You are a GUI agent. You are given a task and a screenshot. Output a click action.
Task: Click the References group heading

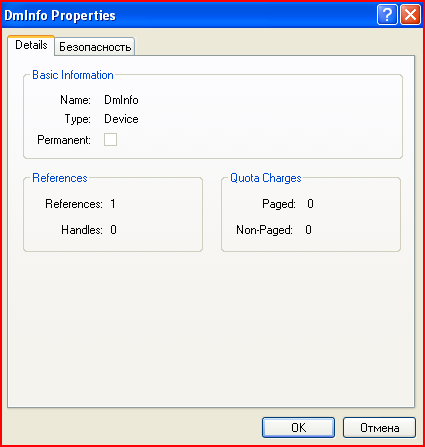60,178
